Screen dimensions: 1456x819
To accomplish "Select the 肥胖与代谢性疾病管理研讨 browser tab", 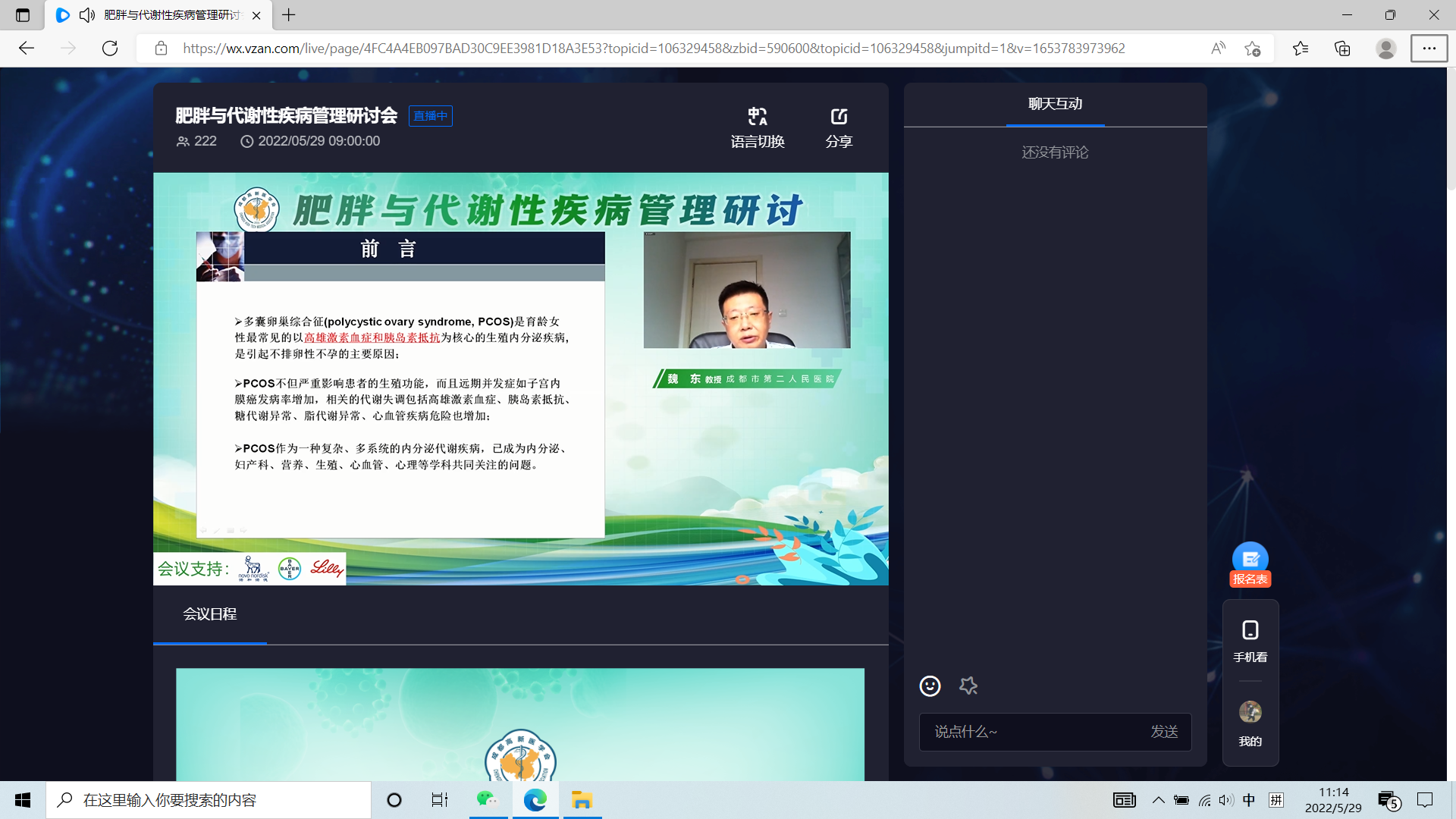I will (x=158, y=15).
